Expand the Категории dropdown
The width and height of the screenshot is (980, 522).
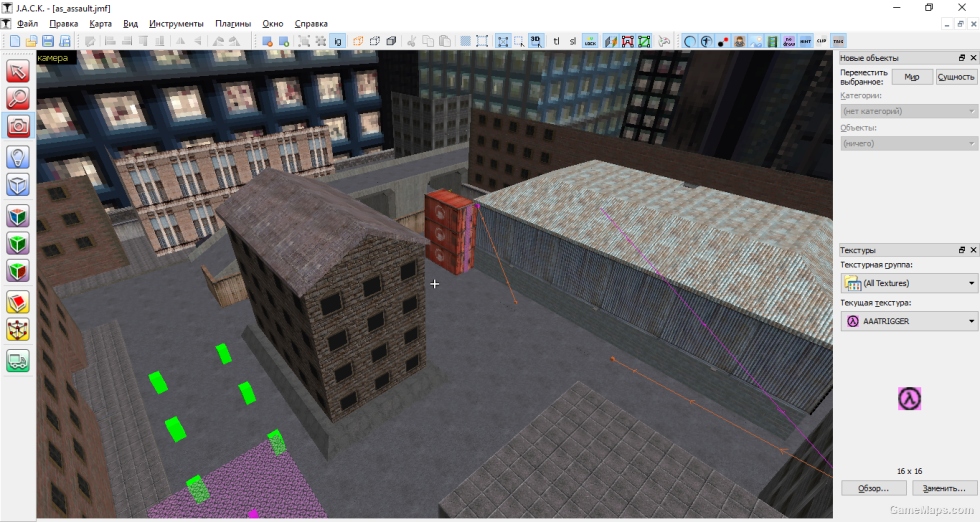[x=909, y=111]
